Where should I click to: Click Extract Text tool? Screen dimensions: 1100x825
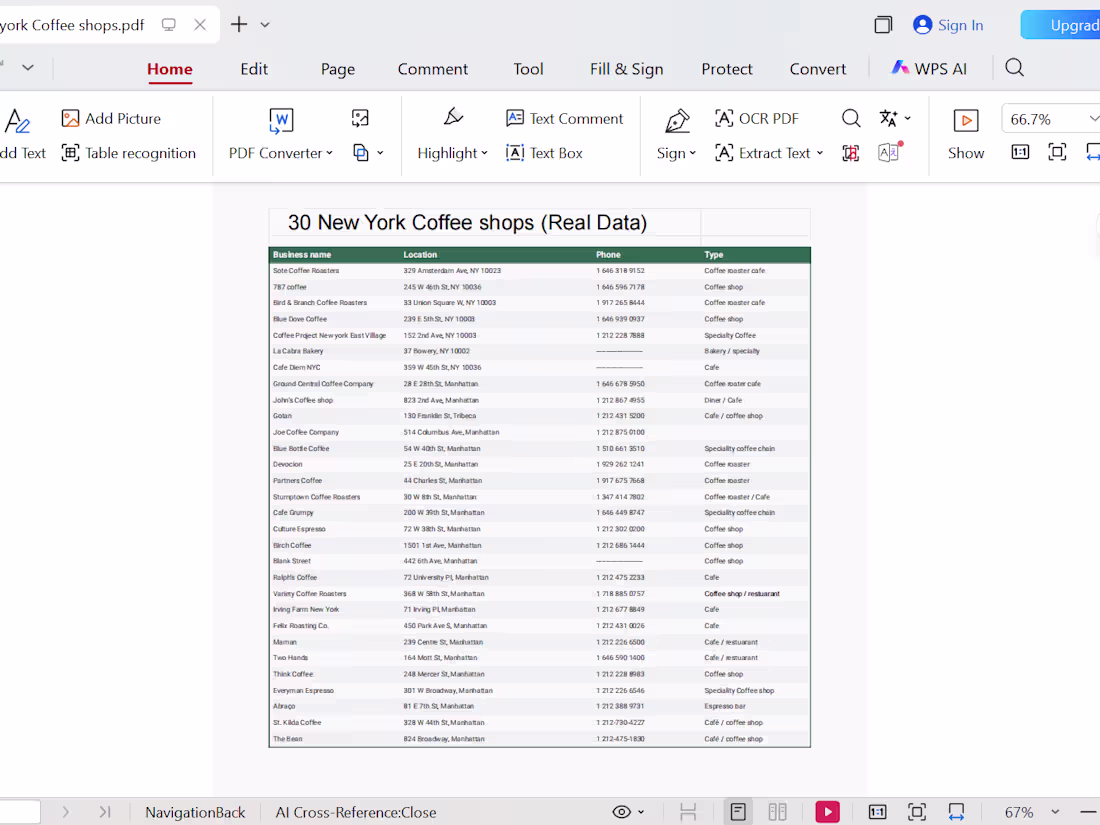[x=762, y=153]
